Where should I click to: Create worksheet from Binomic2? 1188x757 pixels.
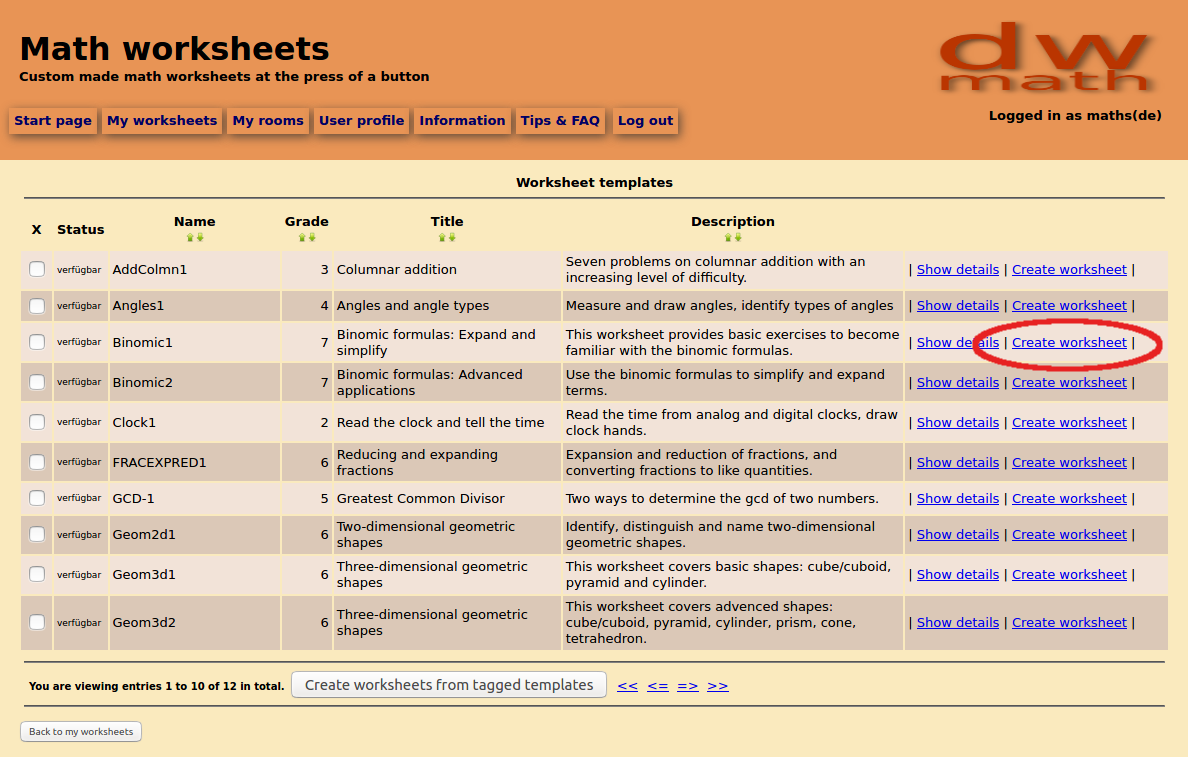tap(1069, 383)
